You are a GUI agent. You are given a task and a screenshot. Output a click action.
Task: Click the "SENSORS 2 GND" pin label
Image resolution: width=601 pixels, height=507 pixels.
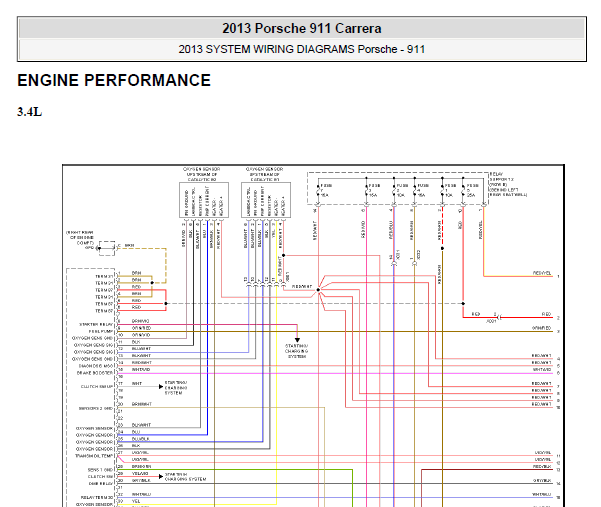pyautogui.click(x=96, y=409)
